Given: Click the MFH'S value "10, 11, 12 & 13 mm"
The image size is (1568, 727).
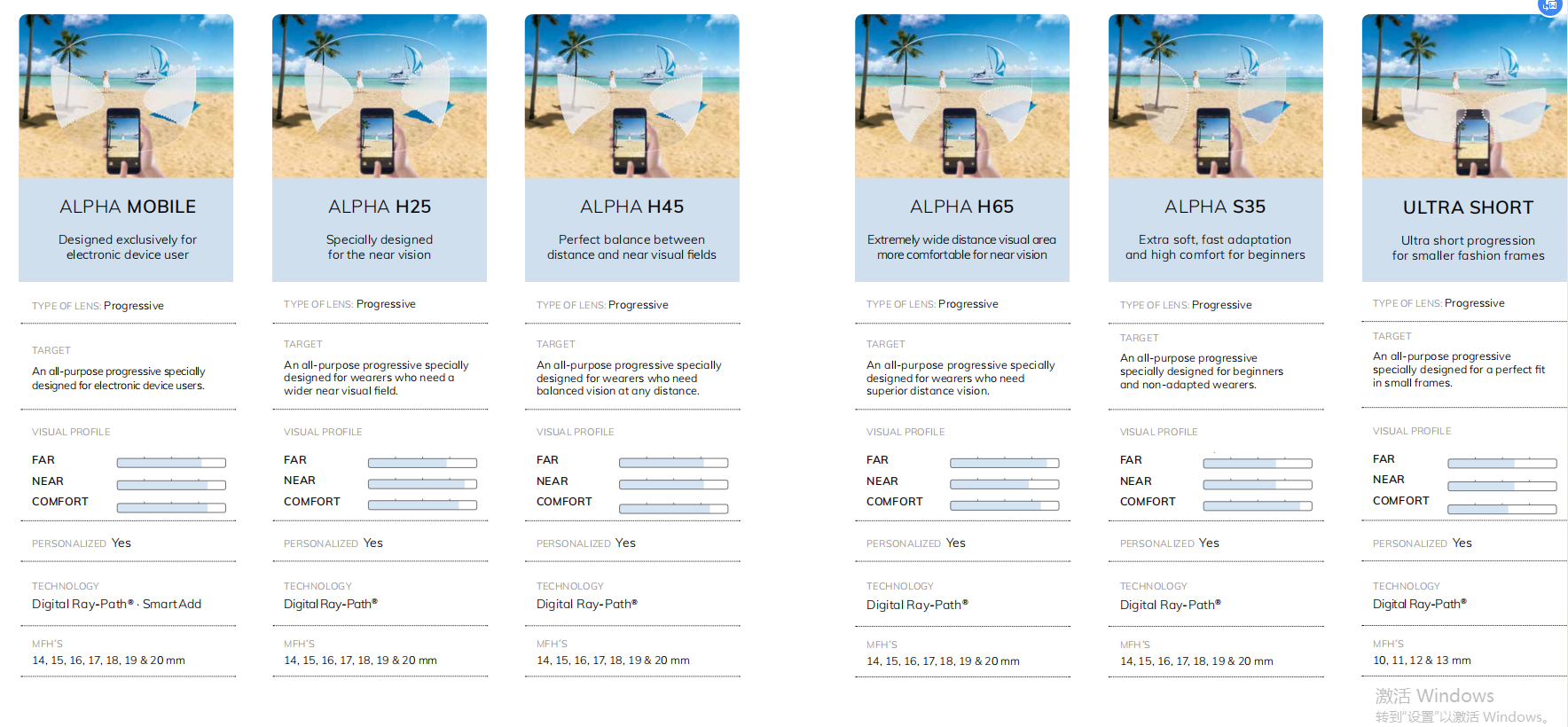Looking at the screenshot, I should (1422, 661).
